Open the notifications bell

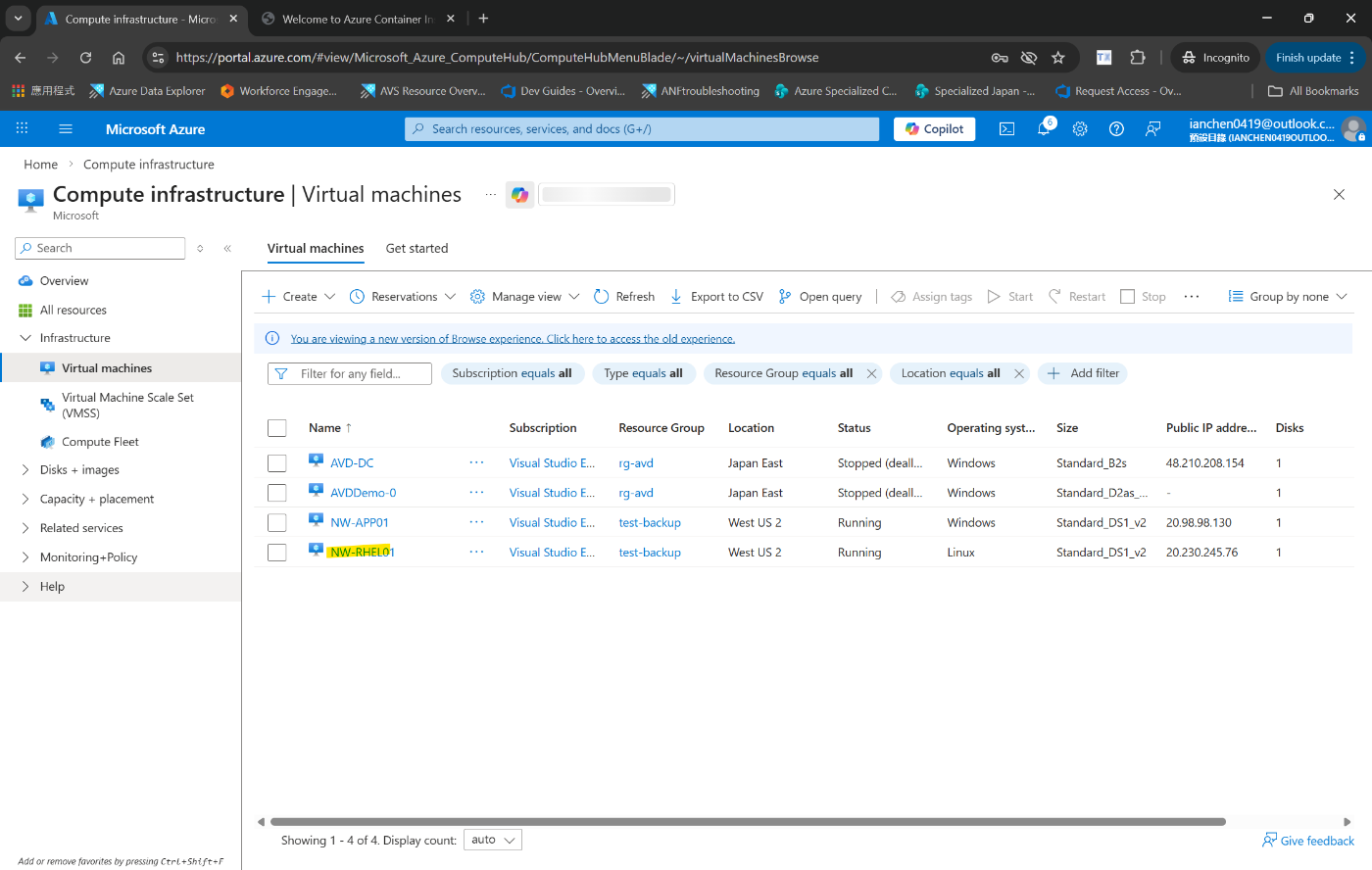click(1044, 128)
